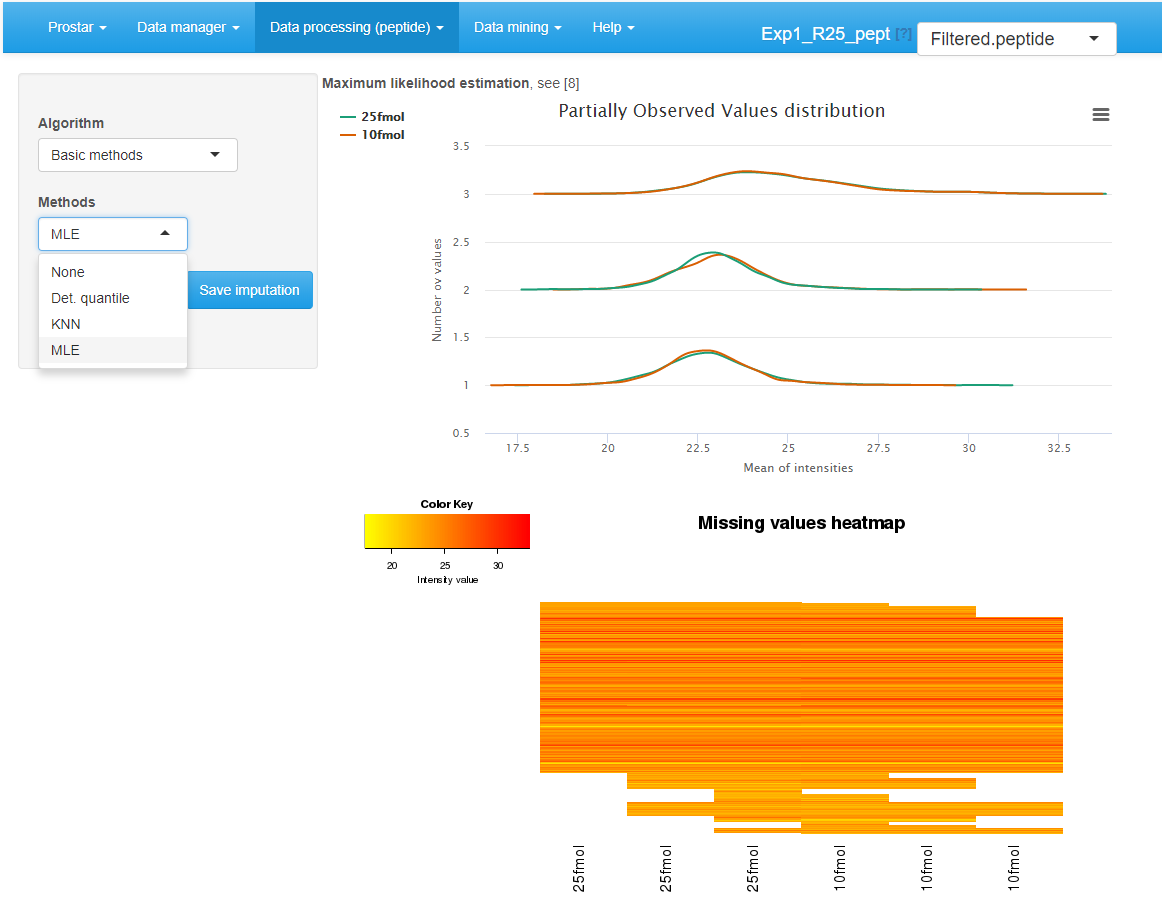The image size is (1162, 906).
Task: Select the KNN imputation method
Action: click(63, 324)
